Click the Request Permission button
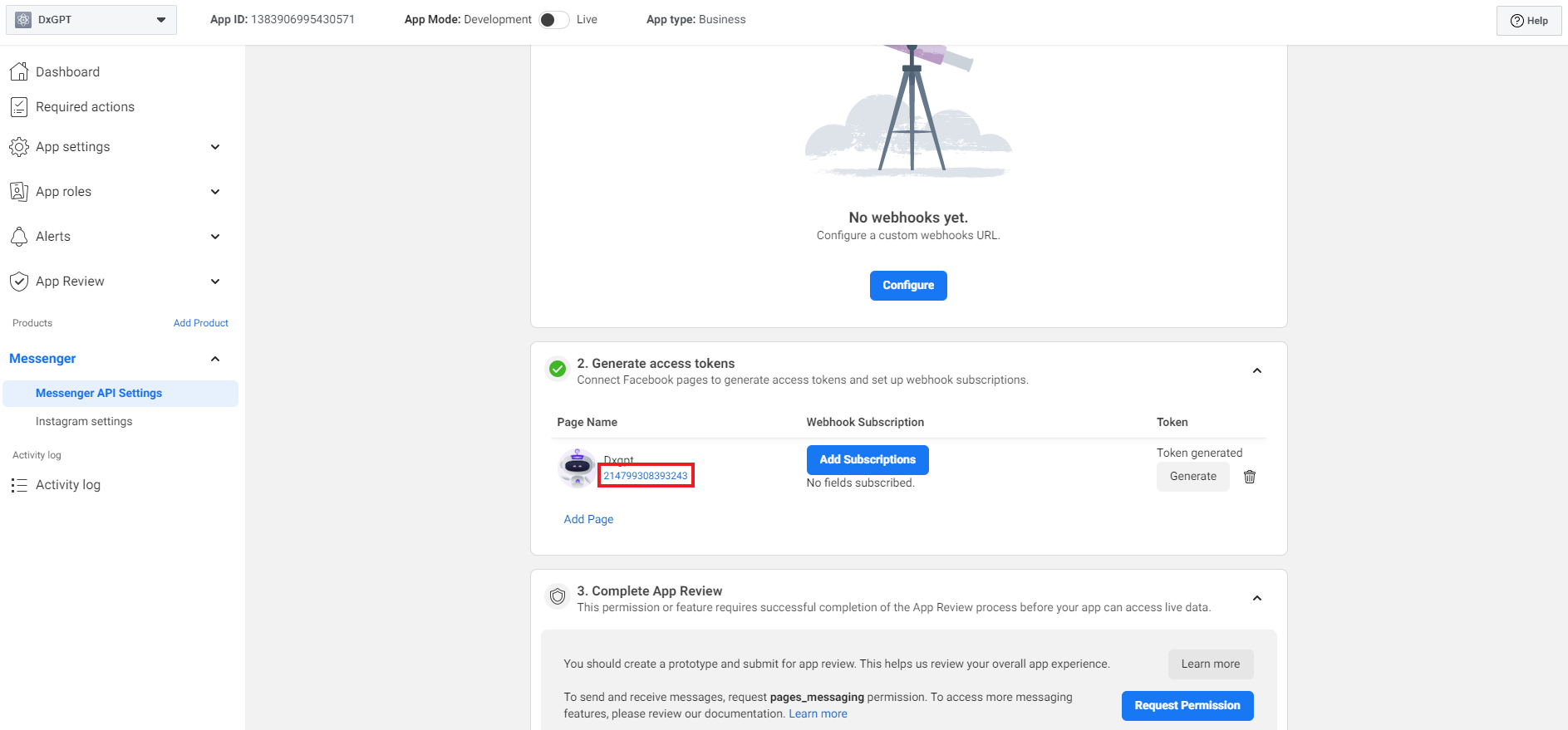1568x730 pixels. pos(1187,706)
